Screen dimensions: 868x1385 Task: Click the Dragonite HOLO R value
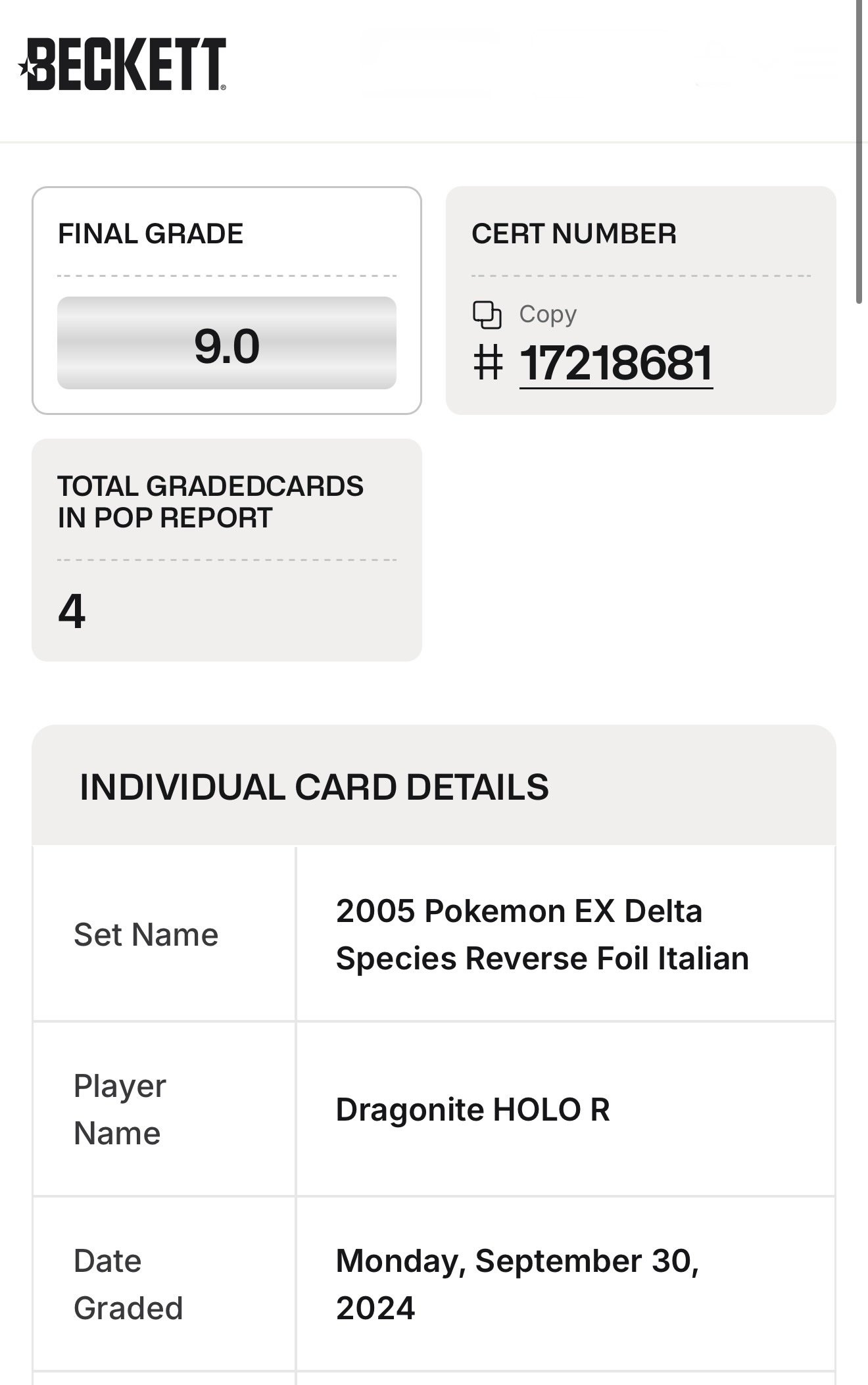[x=473, y=1109]
